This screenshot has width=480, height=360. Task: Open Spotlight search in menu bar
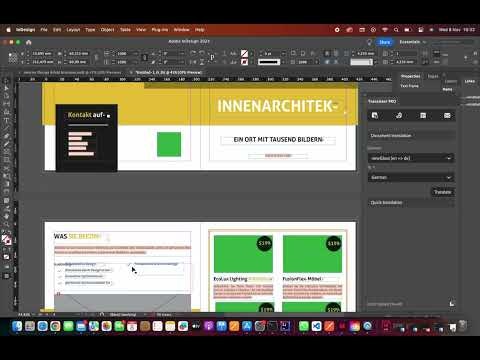pos(396,30)
